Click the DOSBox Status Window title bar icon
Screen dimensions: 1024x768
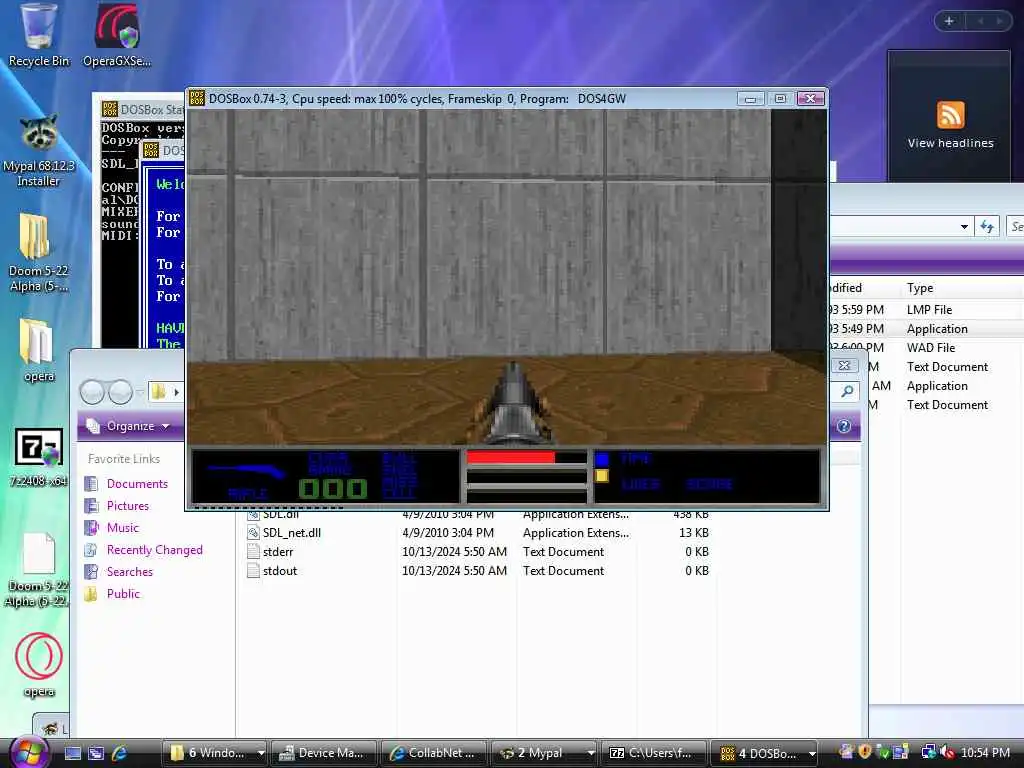coord(110,109)
